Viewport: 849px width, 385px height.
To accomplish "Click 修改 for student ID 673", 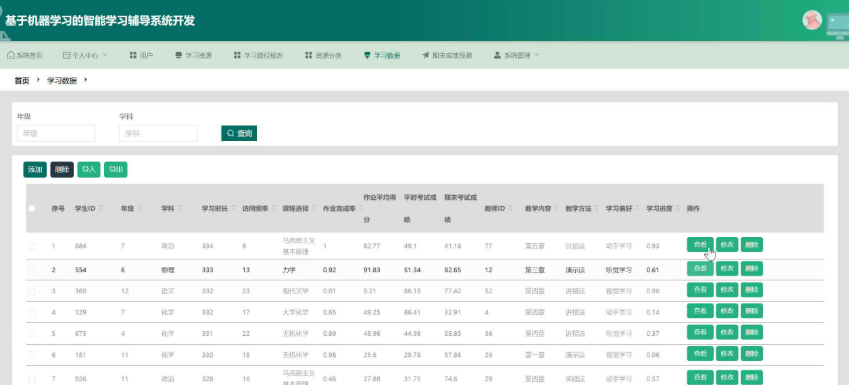I will tap(727, 332).
